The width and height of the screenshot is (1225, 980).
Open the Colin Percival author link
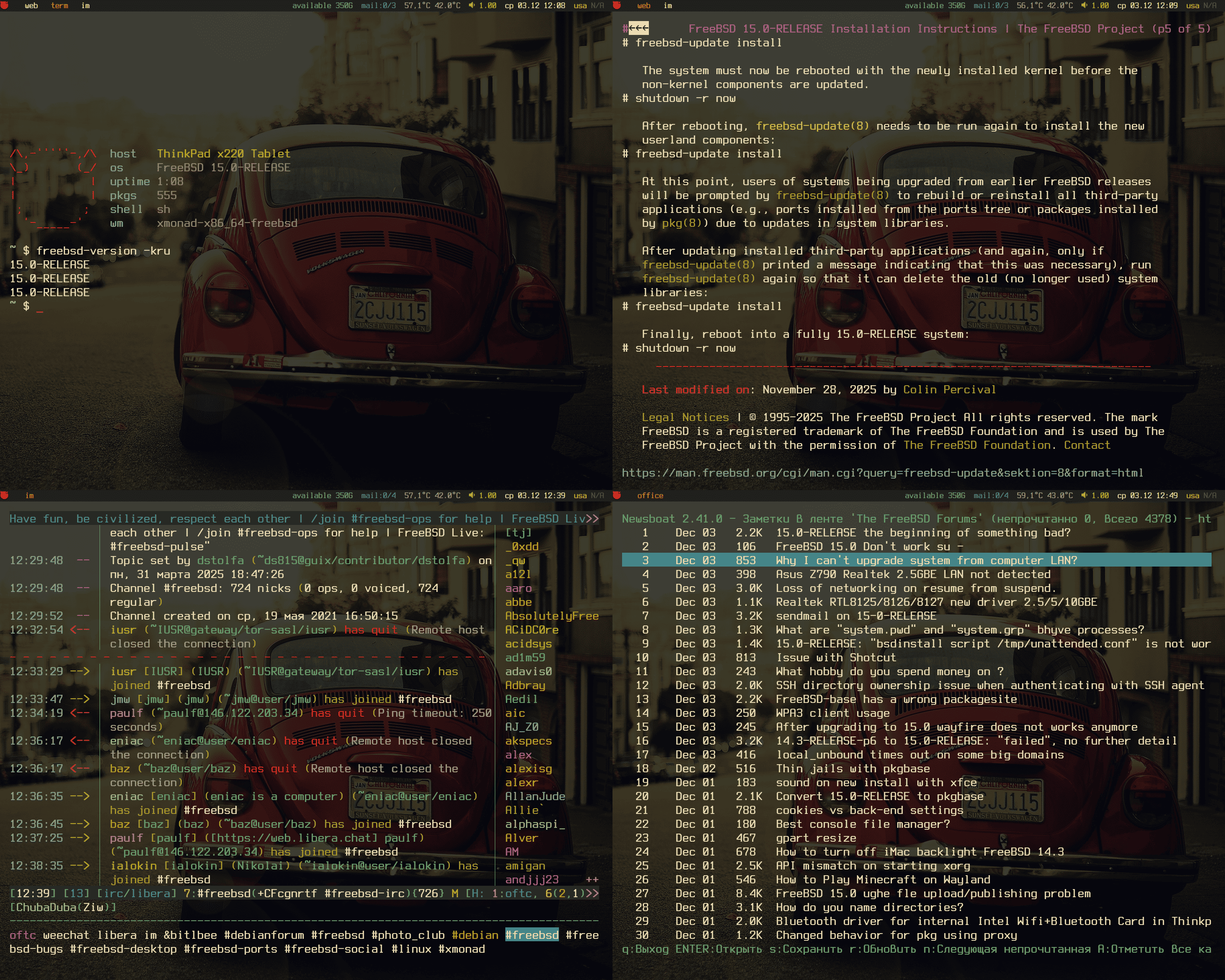(949, 390)
